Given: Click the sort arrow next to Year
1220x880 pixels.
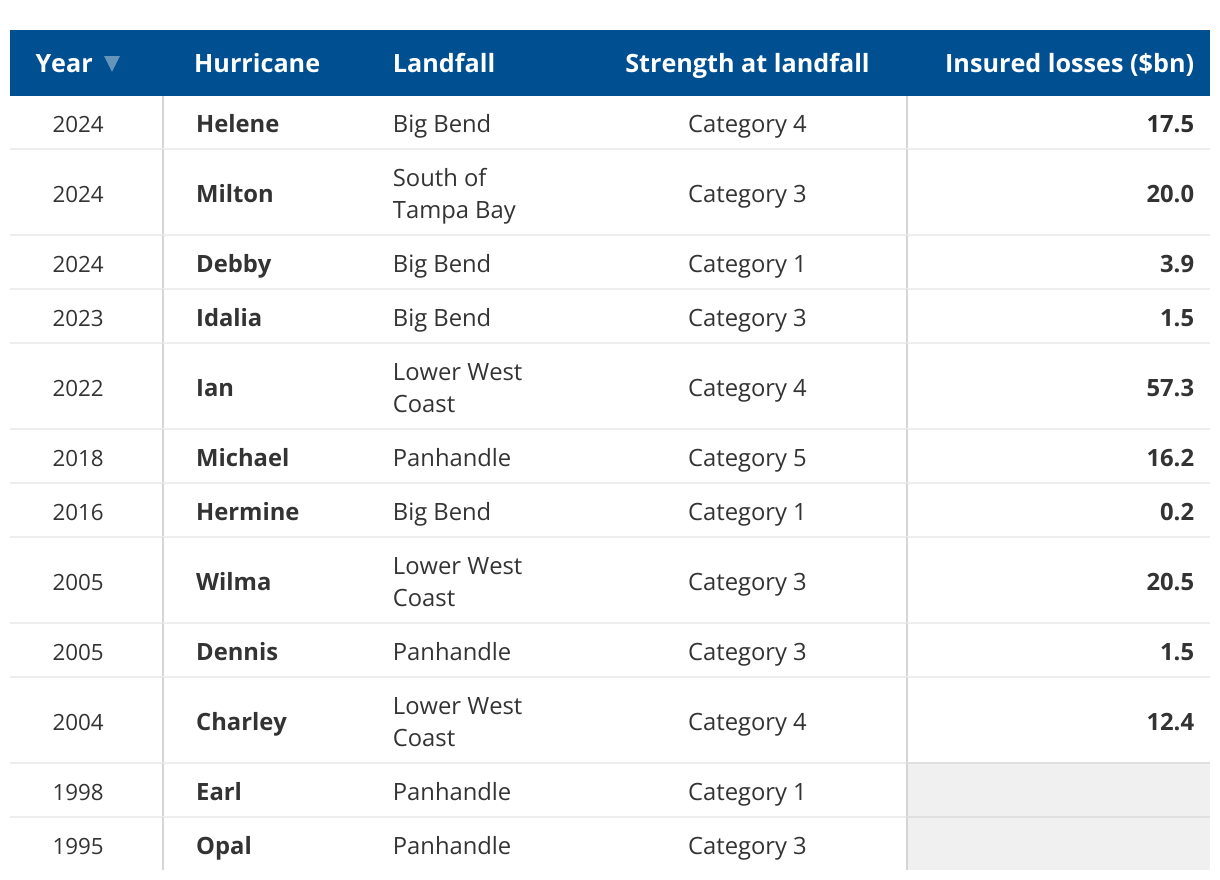Looking at the screenshot, I should 111,64.
